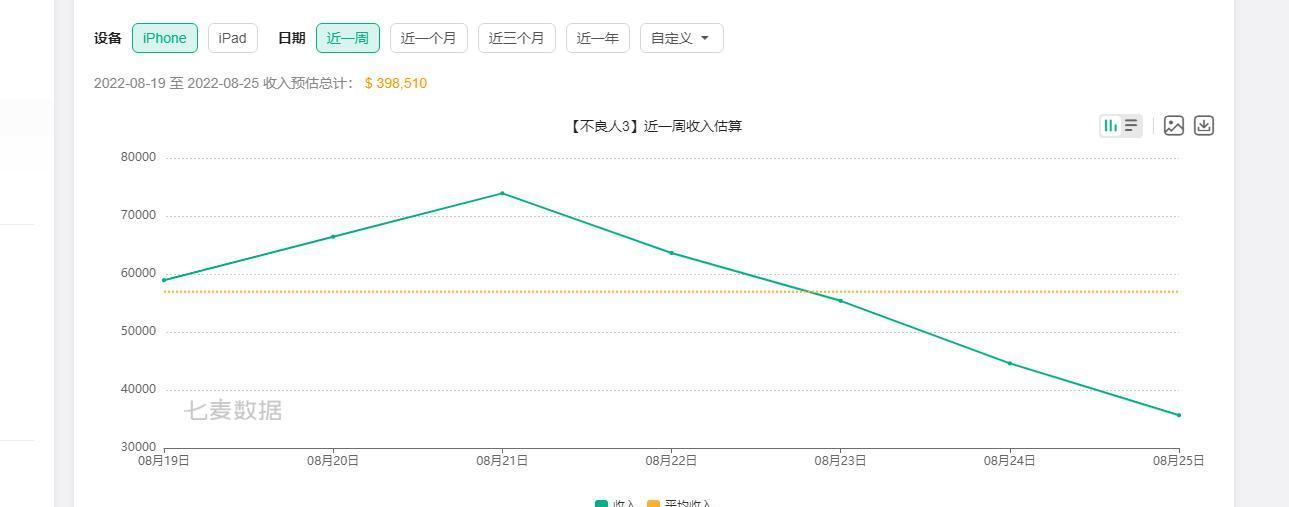
Task: Download the revenue data via export icon
Action: pyautogui.click(x=1204, y=126)
